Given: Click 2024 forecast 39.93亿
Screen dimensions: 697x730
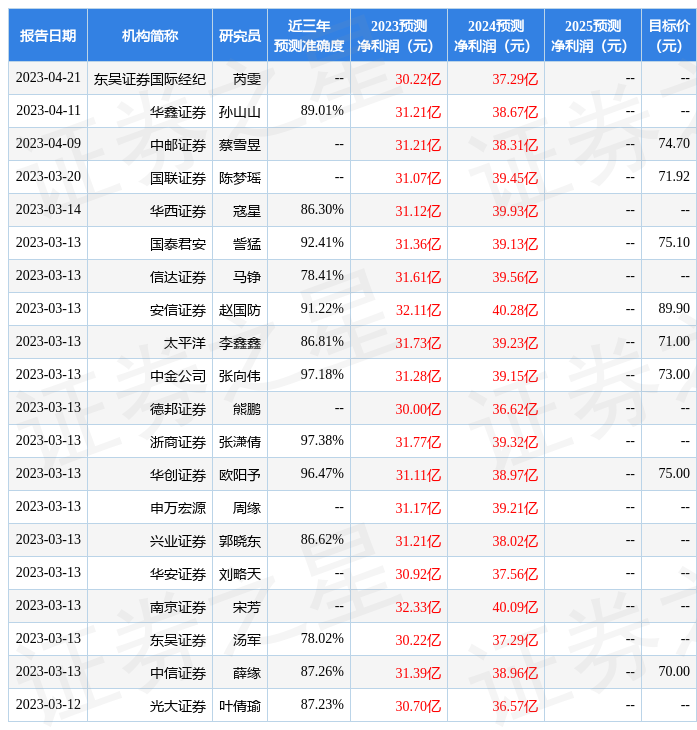Looking at the screenshot, I should coord(515,211).
